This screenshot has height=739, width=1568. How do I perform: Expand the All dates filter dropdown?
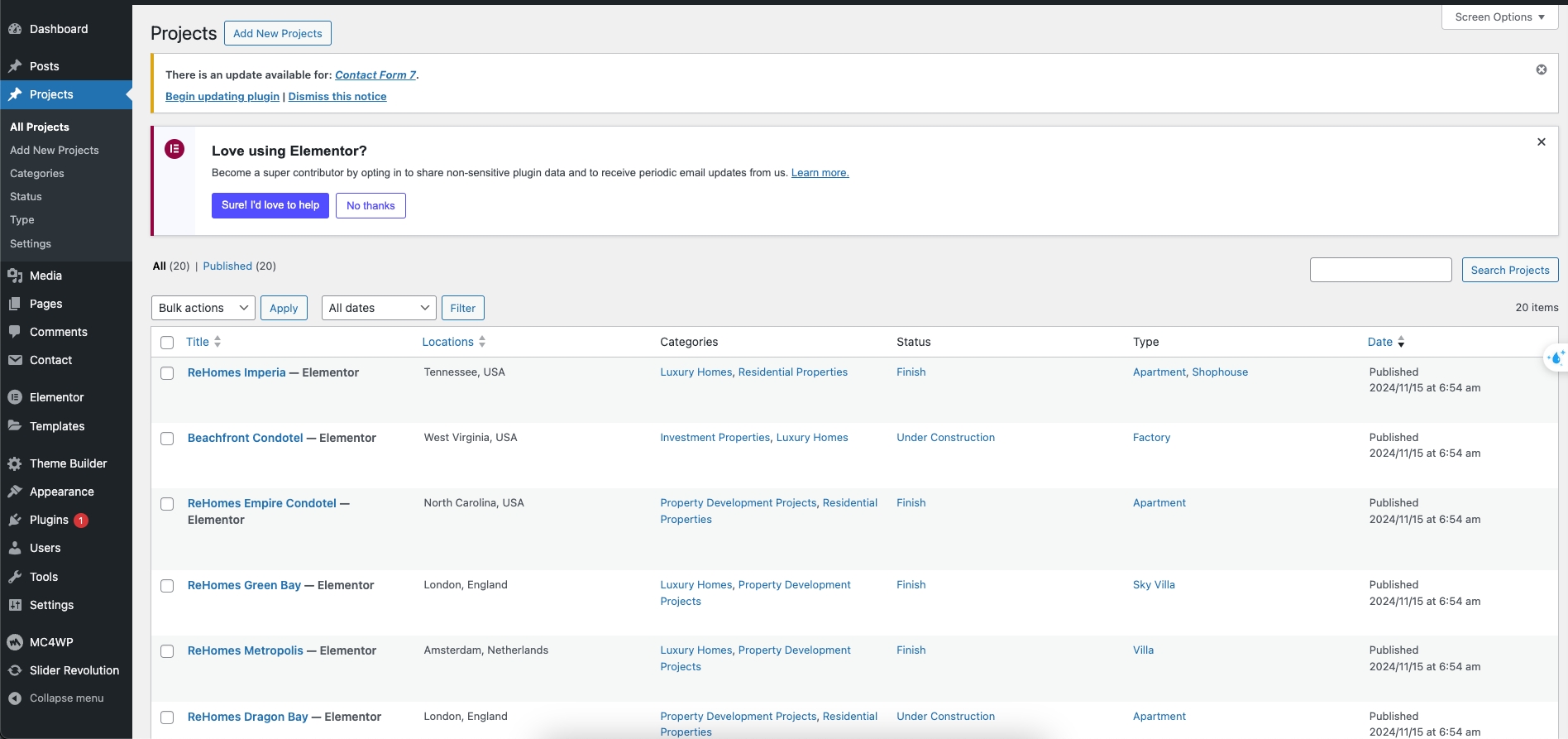pos(378,308)
